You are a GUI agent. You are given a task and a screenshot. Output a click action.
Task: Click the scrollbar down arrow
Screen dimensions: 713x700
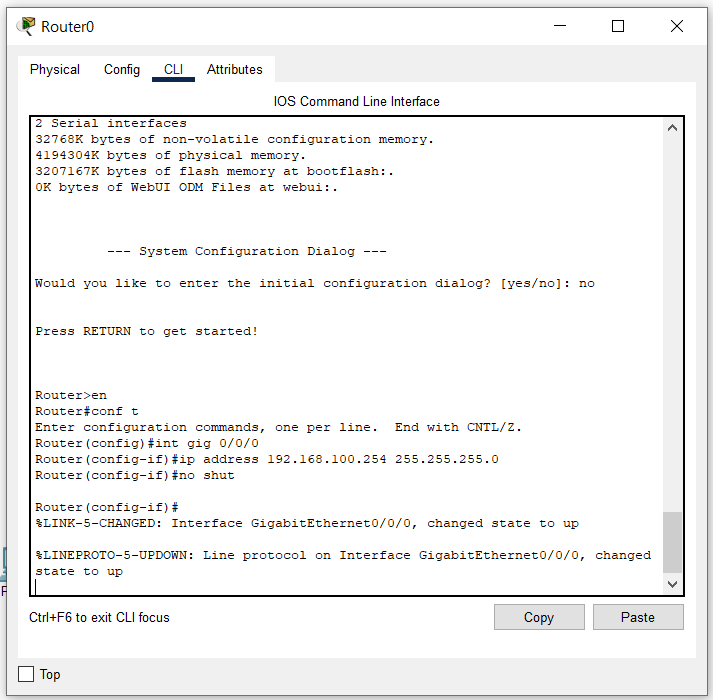tap(673, 584)
